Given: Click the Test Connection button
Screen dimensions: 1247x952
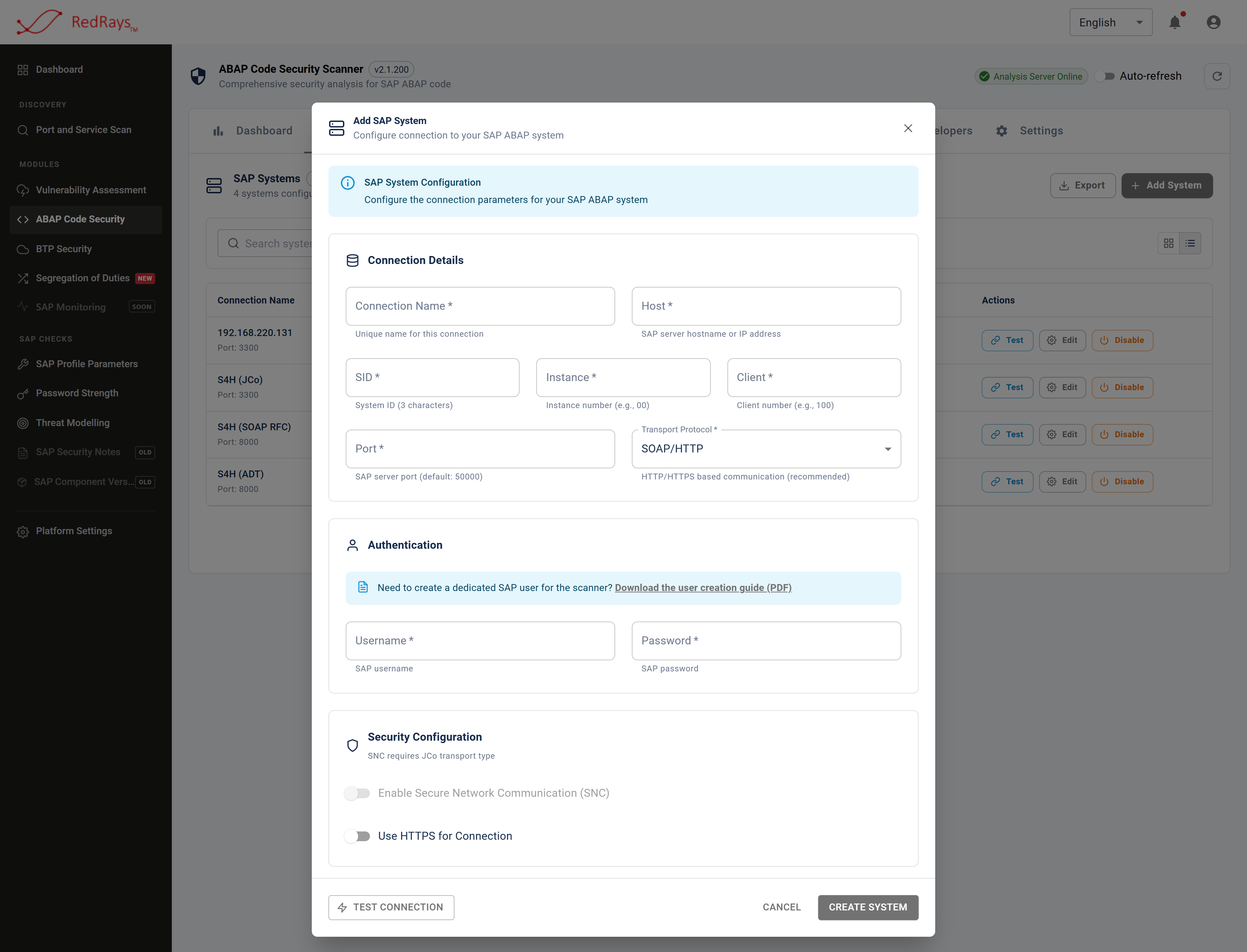Looking at the screenshot, I should pyautogui.click(x=391, y=907).
